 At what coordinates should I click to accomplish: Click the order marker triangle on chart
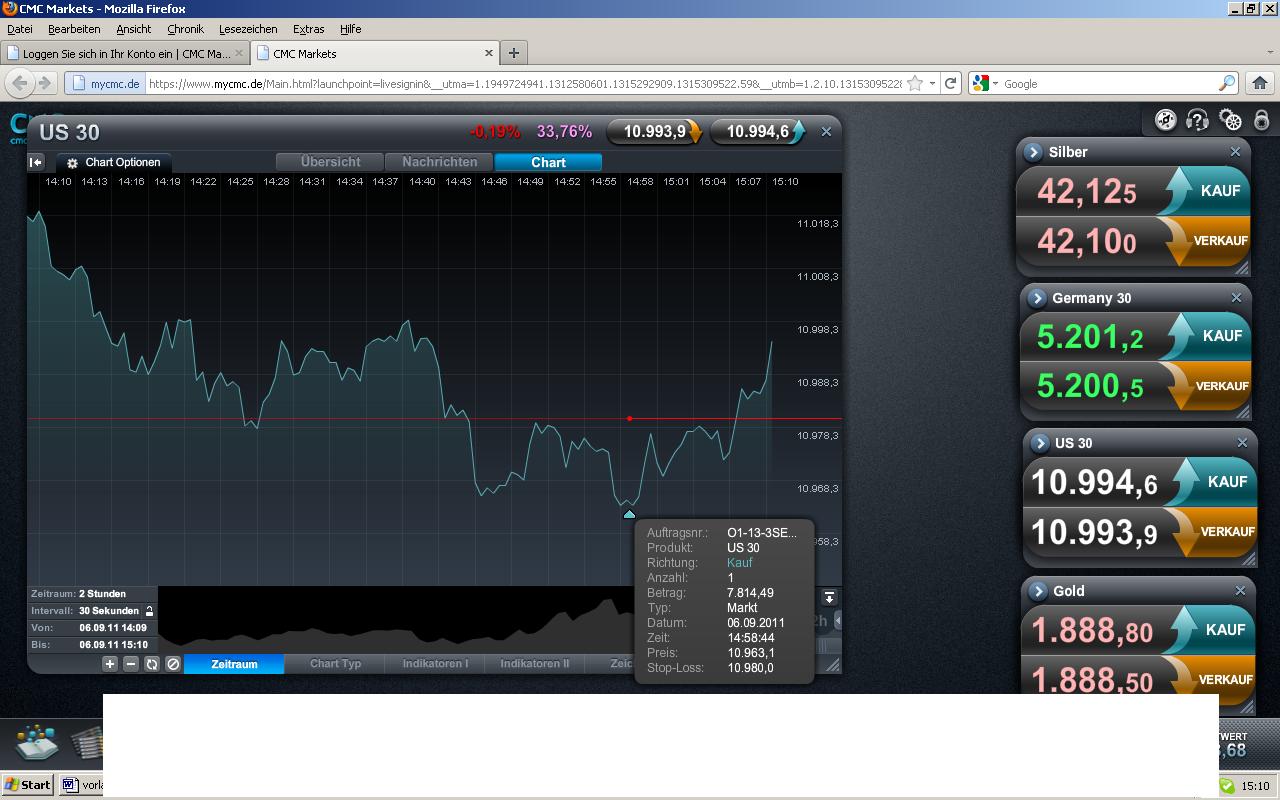coord(629,514)
